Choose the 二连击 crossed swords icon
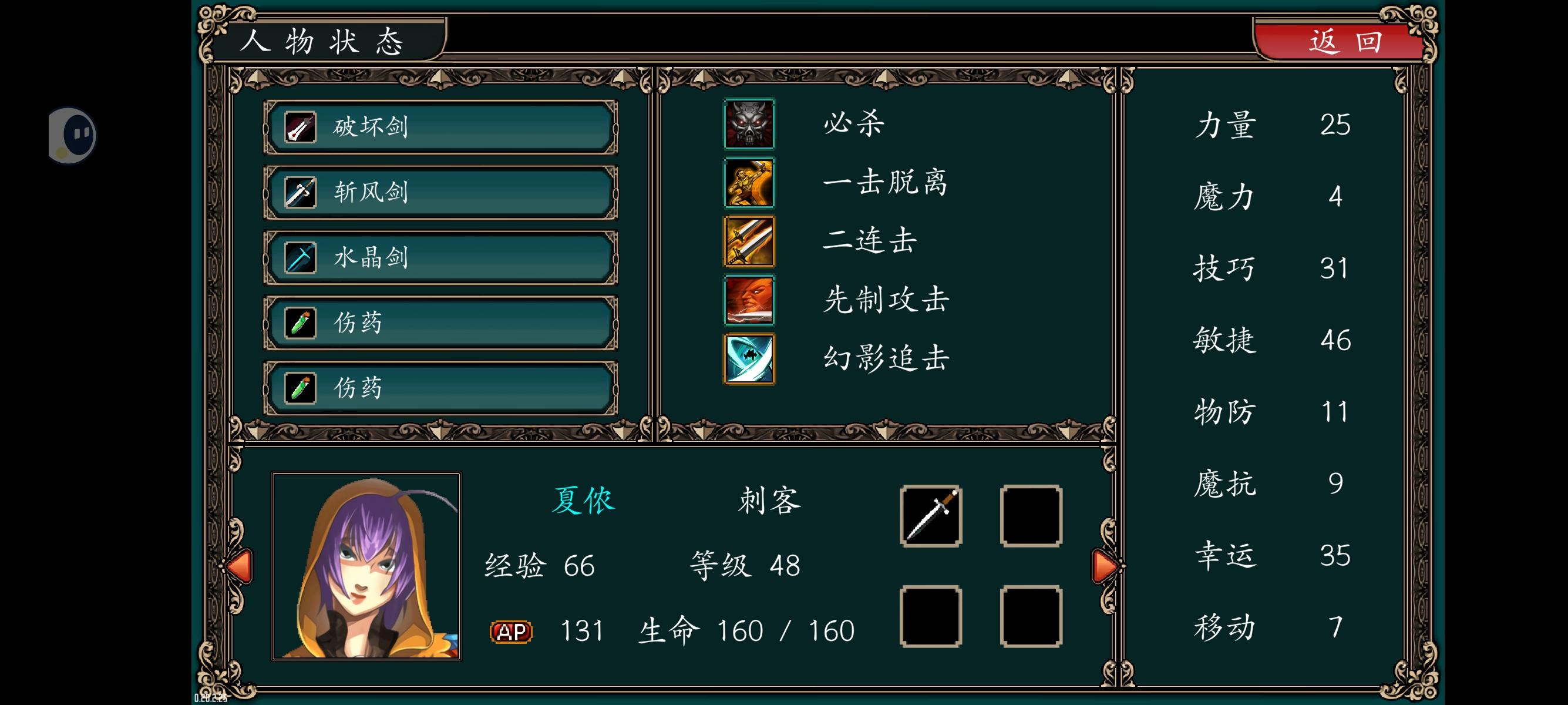 (749, 241)
